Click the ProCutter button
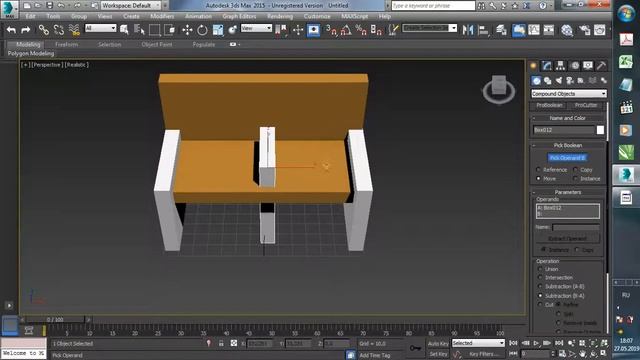640x360 pixels. (x=586, y=105)
